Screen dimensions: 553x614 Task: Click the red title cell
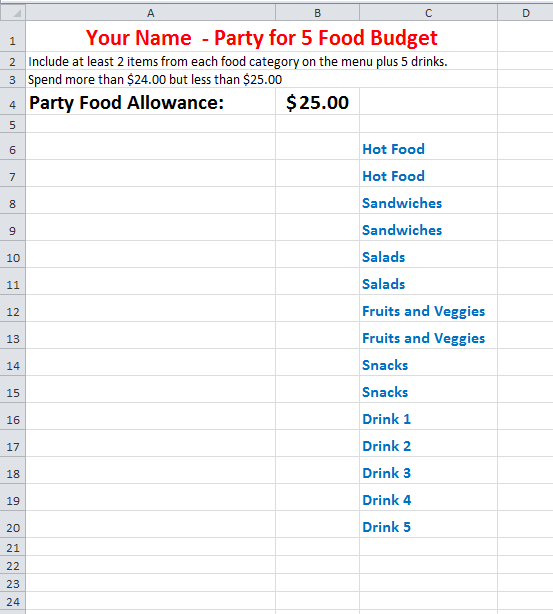pyautogui.click(x=262, y=36)
